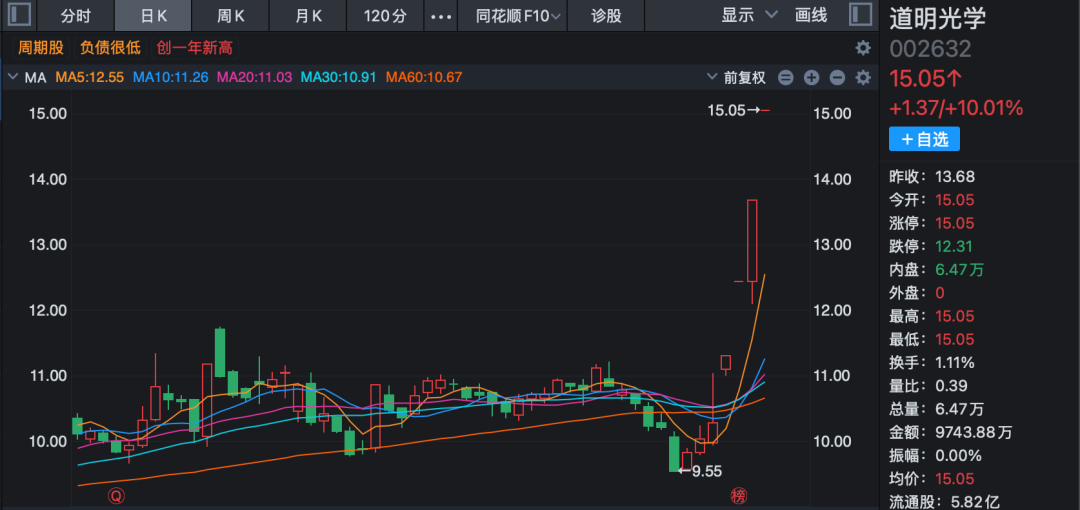The height and width of the screenshot is (510, 1080).
Task: Open the 画线 drawing tool
Action: click(x=811, y=15)
